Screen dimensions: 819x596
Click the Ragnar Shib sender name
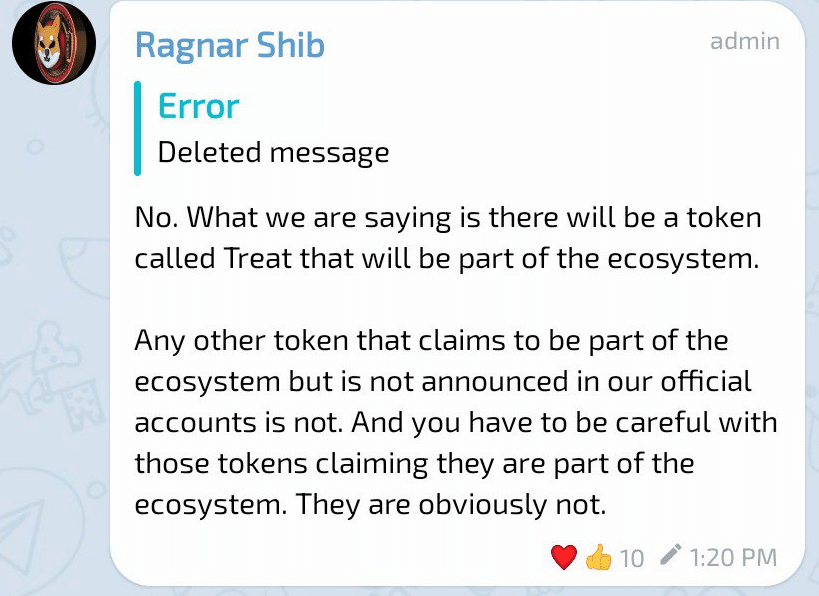pyautogui.click(x=230, y=45)
